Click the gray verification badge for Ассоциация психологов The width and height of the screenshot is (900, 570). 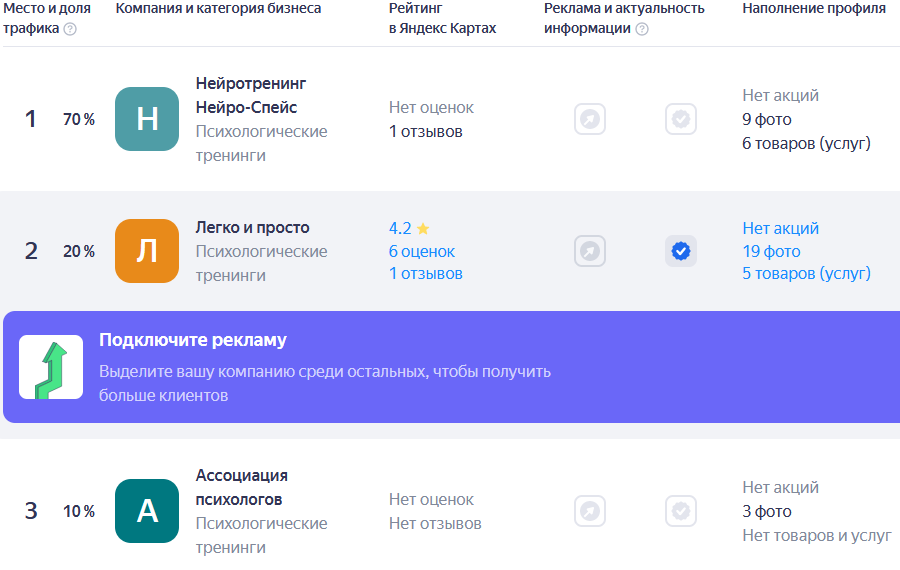point(681,511)
